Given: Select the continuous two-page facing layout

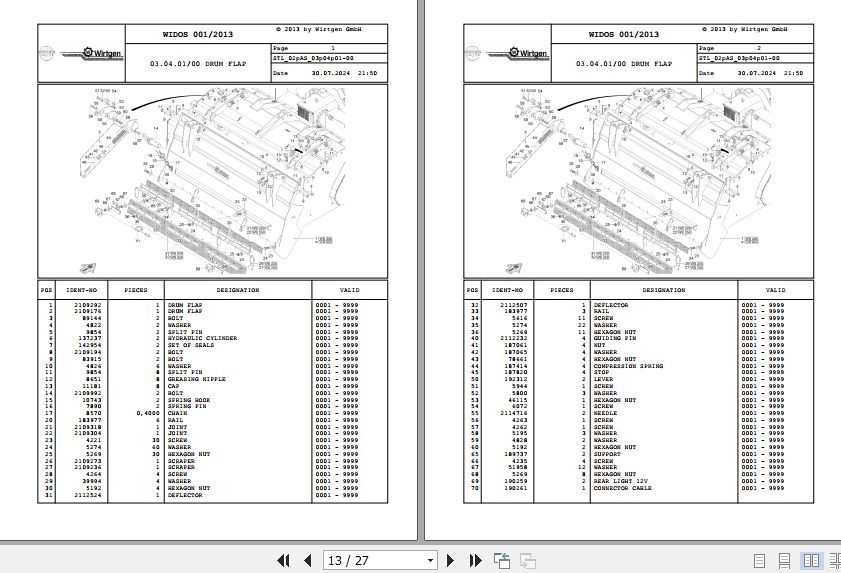Looking at the screenshot, I should pos(835,561).
